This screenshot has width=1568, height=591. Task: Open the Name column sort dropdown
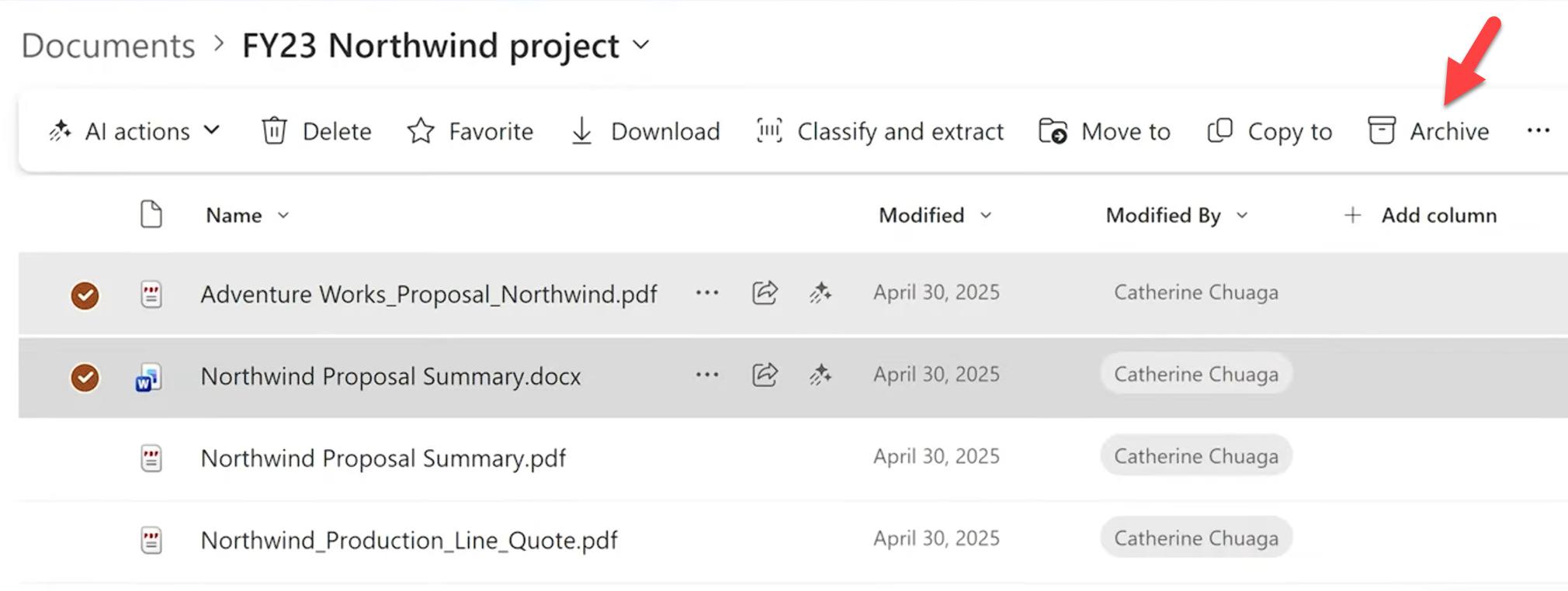pyautogui.click(x=283, y=215)
